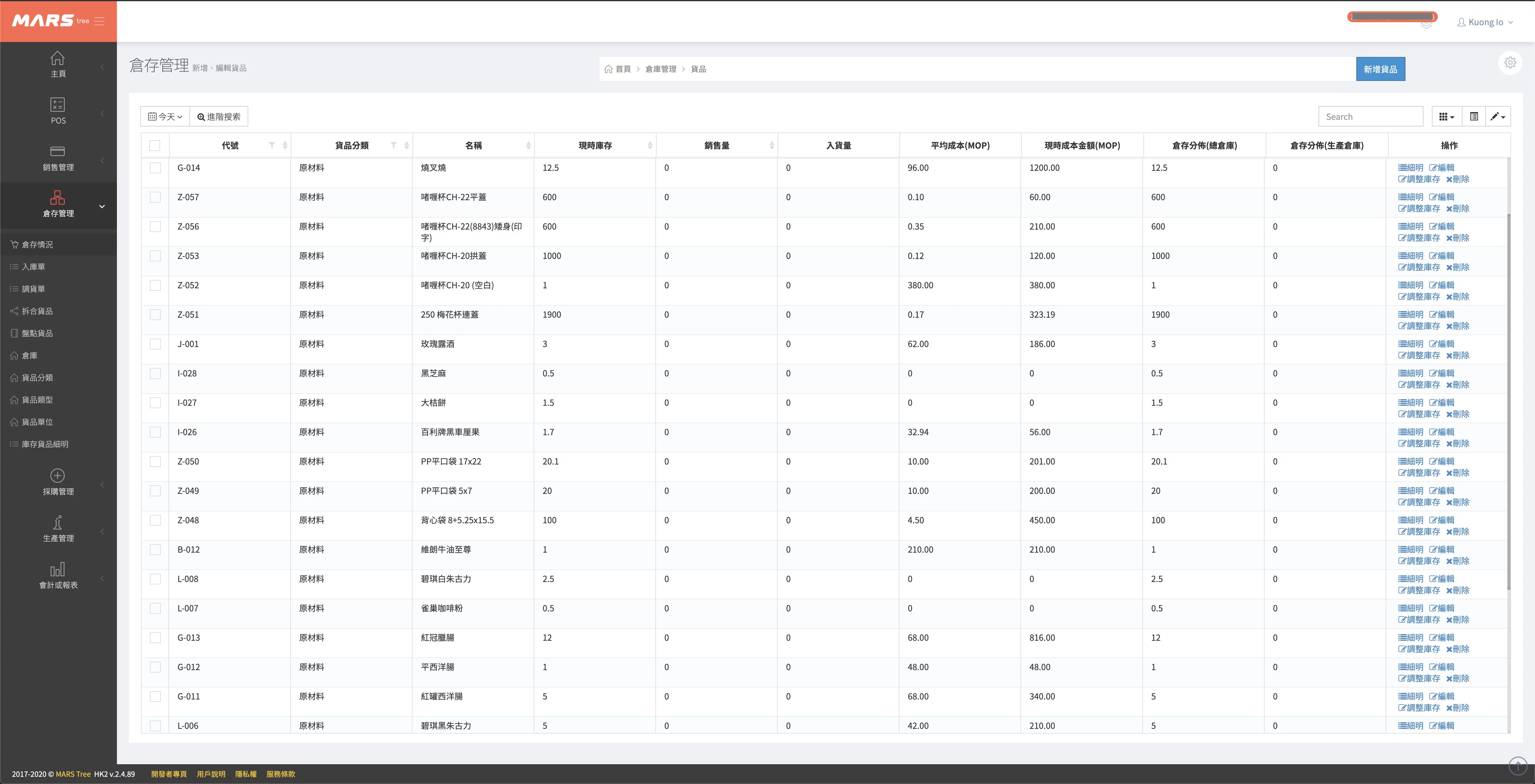Image resolution: width=1535 pixels, height=784 pixels.
Task: Check the checkbox for row G-012
Action: click(155, 667)
